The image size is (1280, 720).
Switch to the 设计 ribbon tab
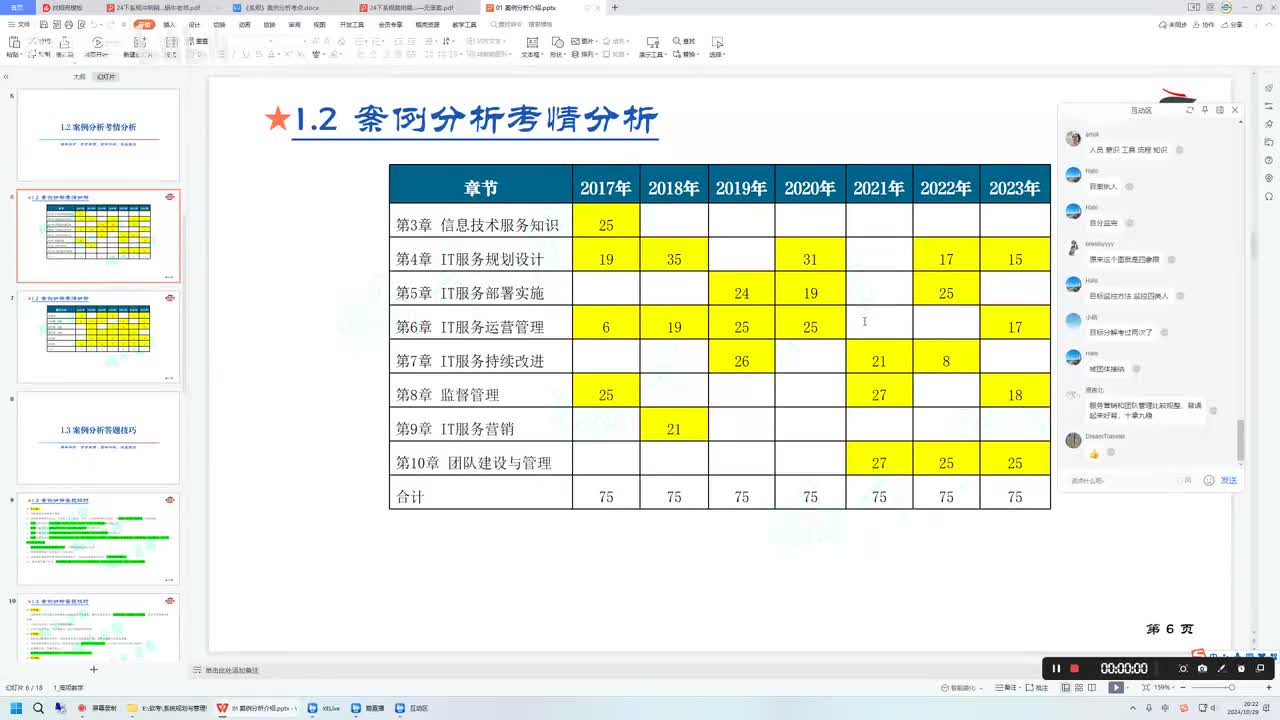(194, 24)
